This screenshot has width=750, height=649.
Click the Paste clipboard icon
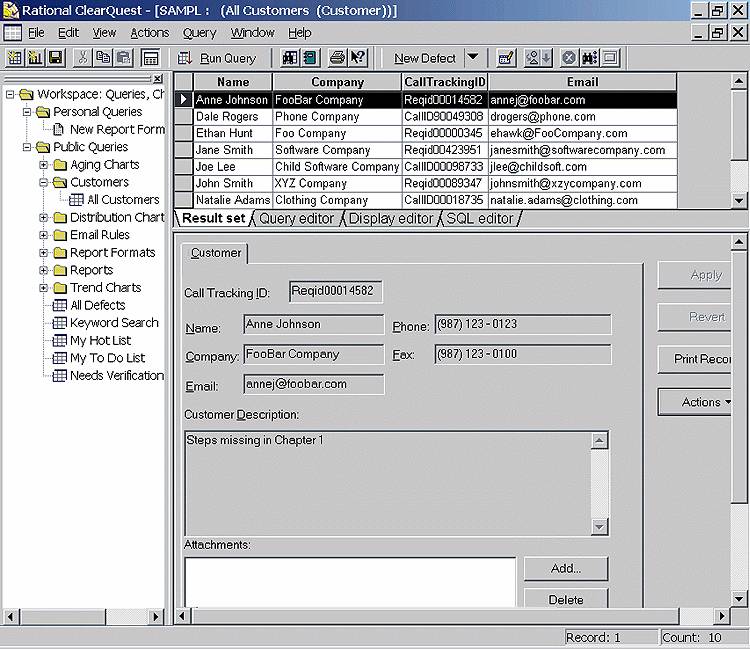(x=122, y=58)
